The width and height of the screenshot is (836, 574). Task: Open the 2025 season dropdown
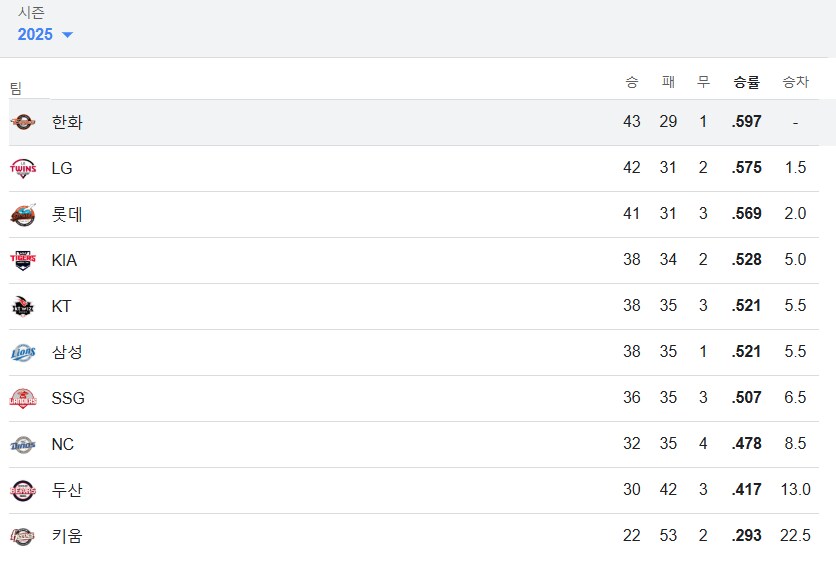point(45,35)
